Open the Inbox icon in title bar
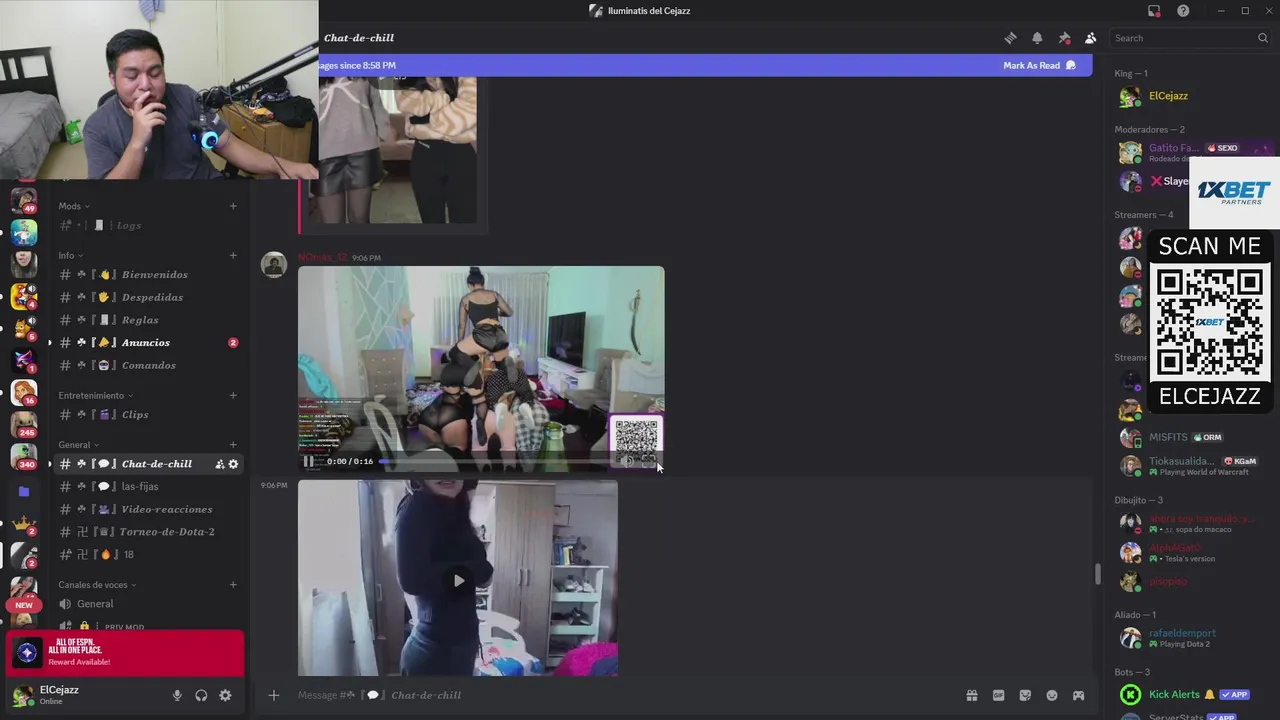 [1154, 11]
